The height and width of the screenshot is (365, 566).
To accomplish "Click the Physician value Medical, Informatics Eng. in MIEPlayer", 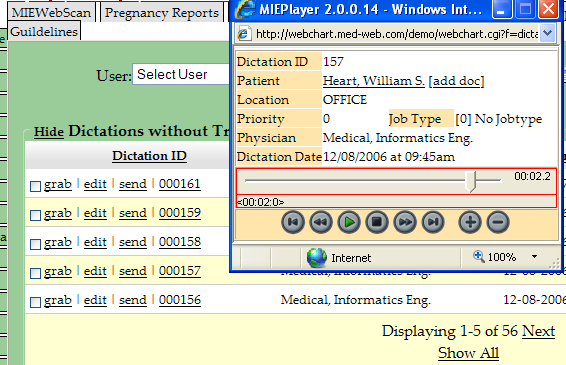I will point(397,138).
